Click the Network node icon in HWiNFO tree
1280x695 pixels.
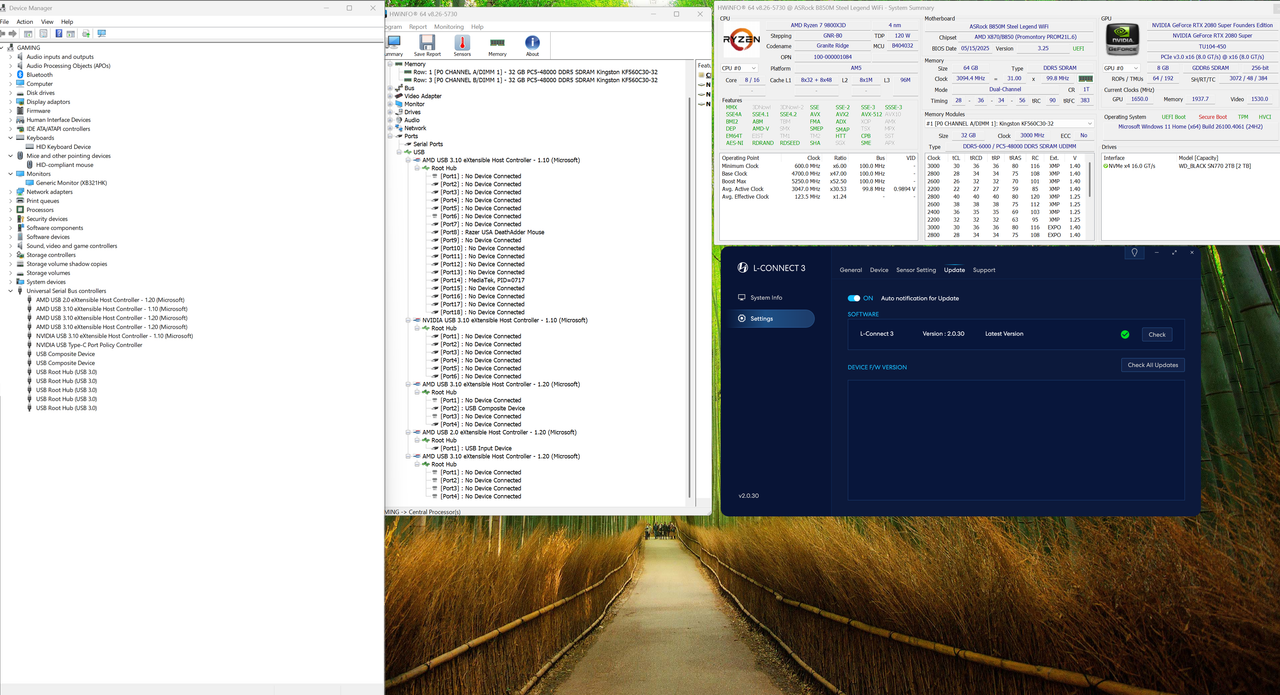tap(399, 128)
